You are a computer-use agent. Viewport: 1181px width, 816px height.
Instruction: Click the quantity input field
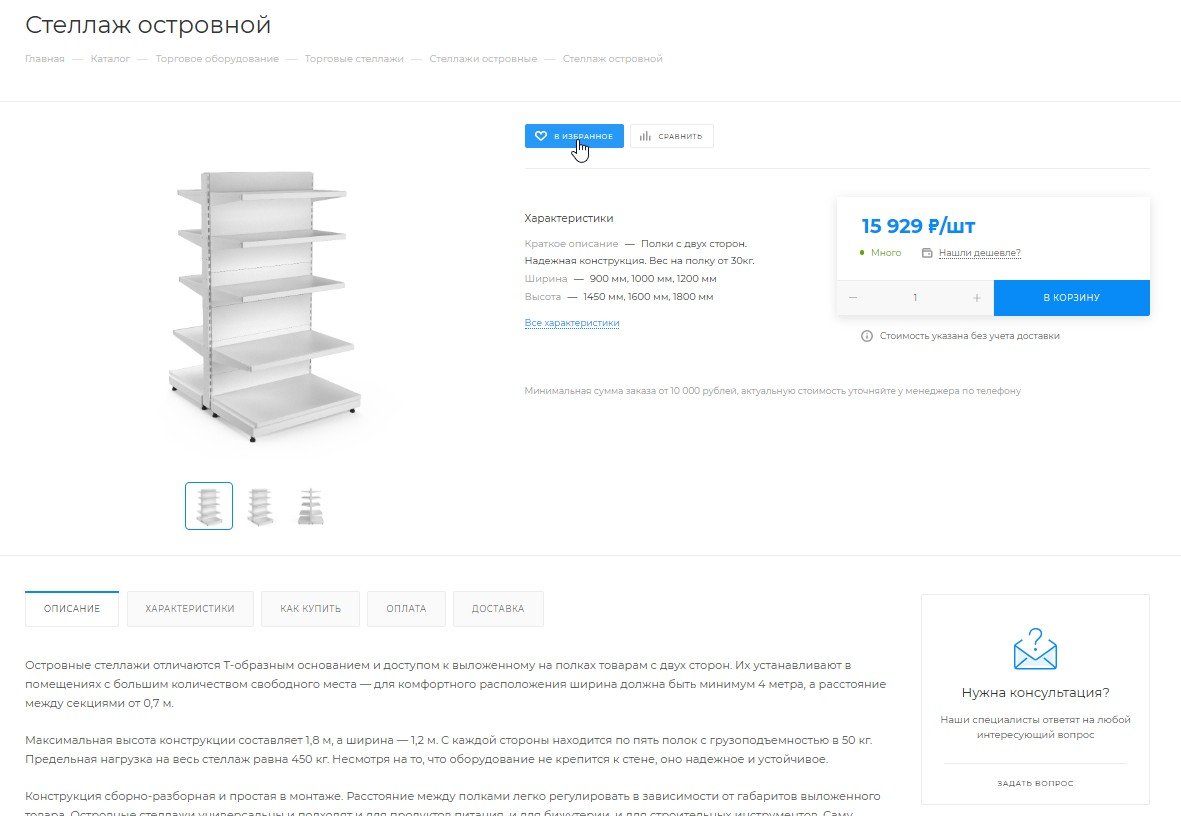[914, 298]
